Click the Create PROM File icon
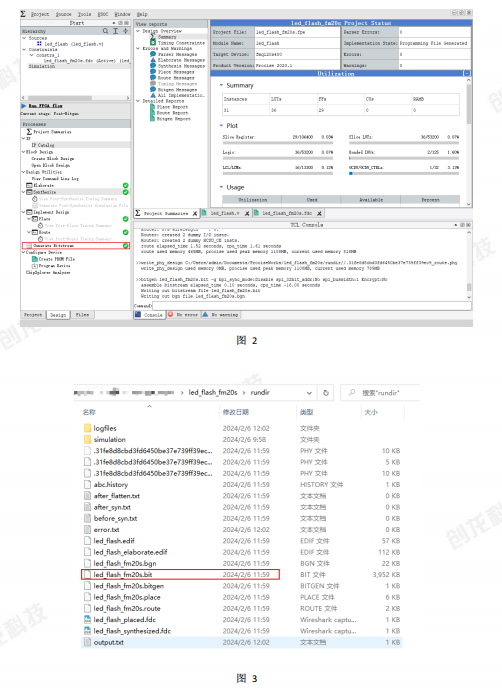502x693 pixels. 34,259
